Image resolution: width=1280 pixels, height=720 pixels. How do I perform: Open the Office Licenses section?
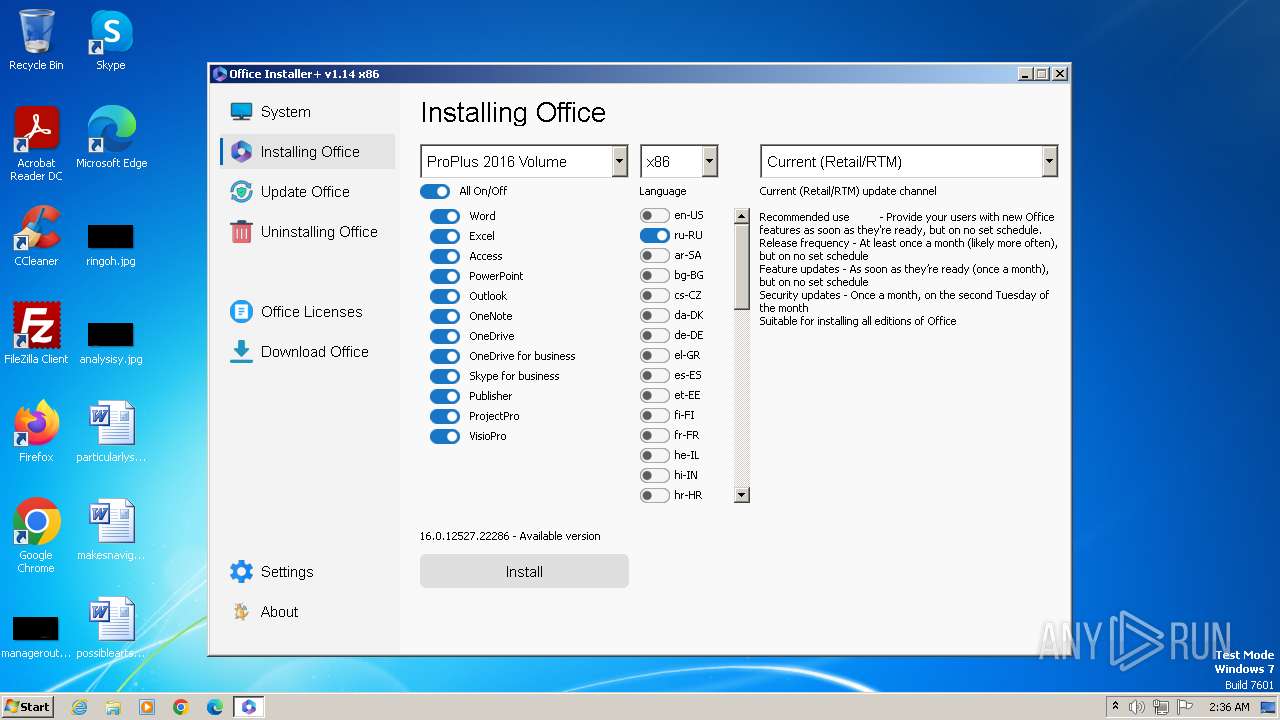click(x=308, y=312)
